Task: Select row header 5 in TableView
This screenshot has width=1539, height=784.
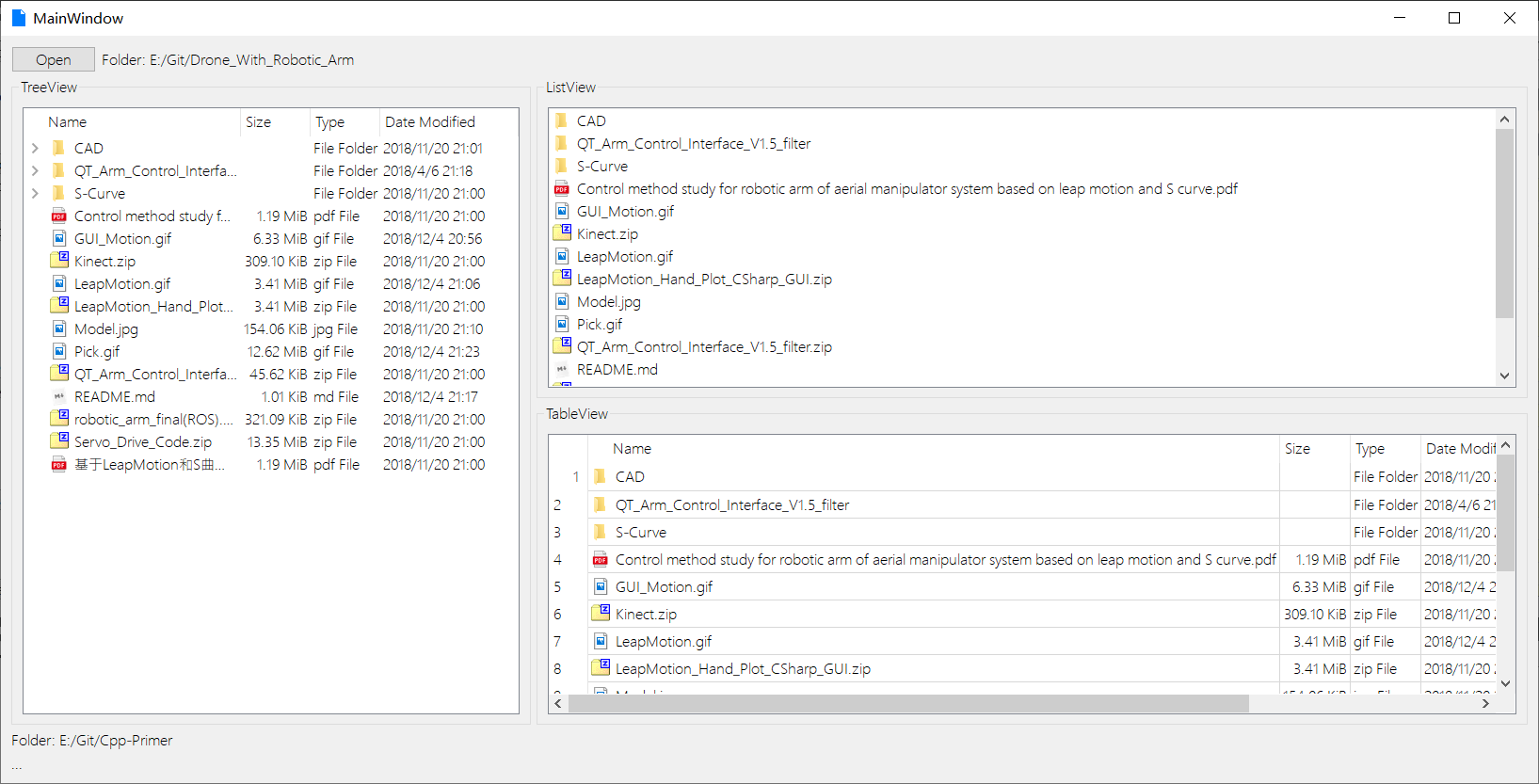Action: (557, 587)
